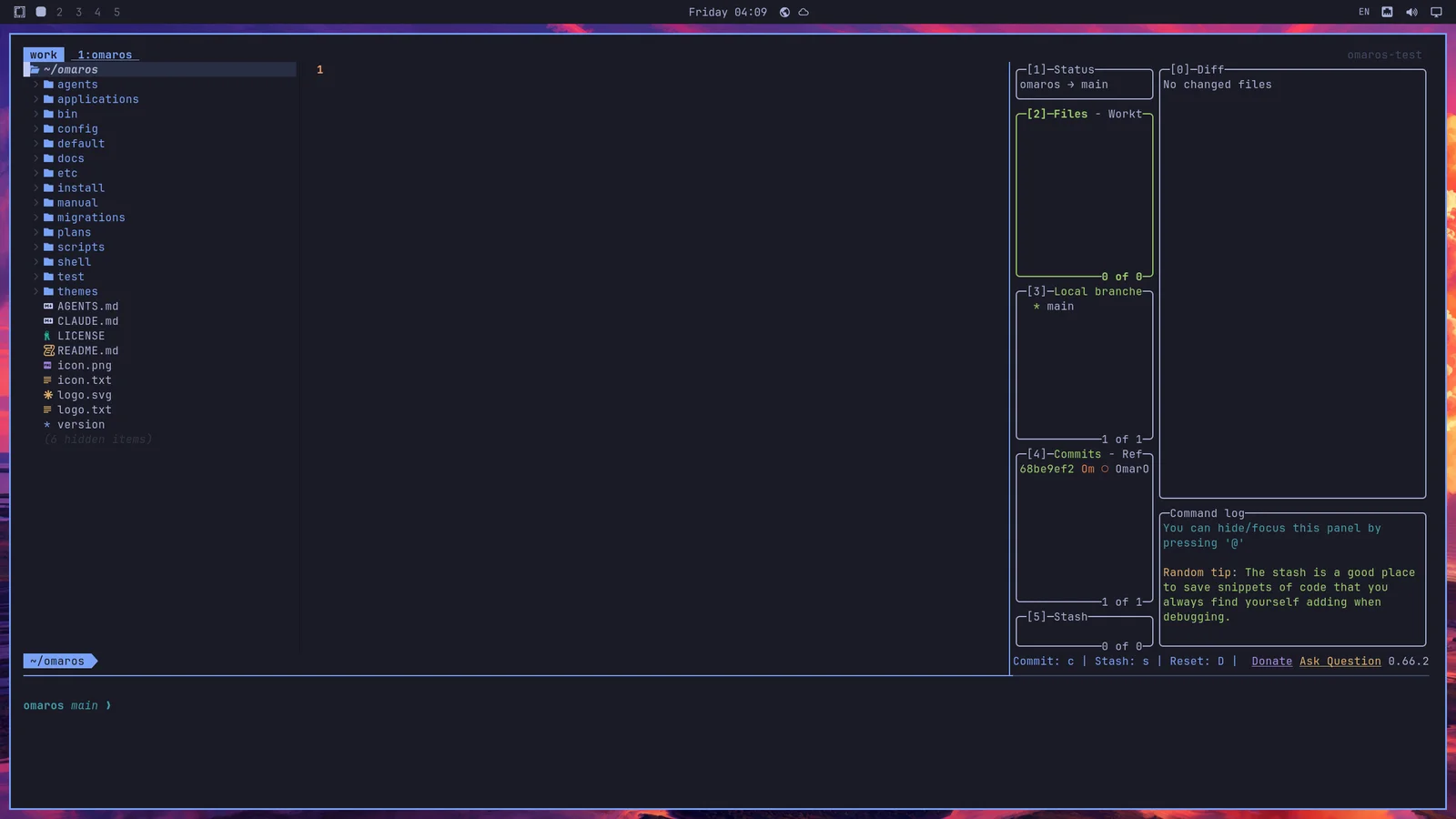Viewport: 1456px width, 819px height.
Task: Click the Omarchy menu icon in top bar
Action: click(x=19, y=12)
